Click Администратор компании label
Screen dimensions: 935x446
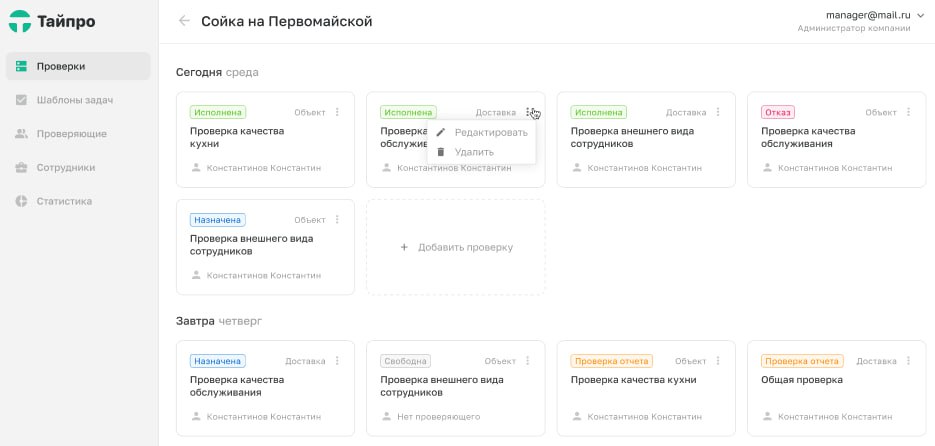pyautogui.click(x=854, y=28)
